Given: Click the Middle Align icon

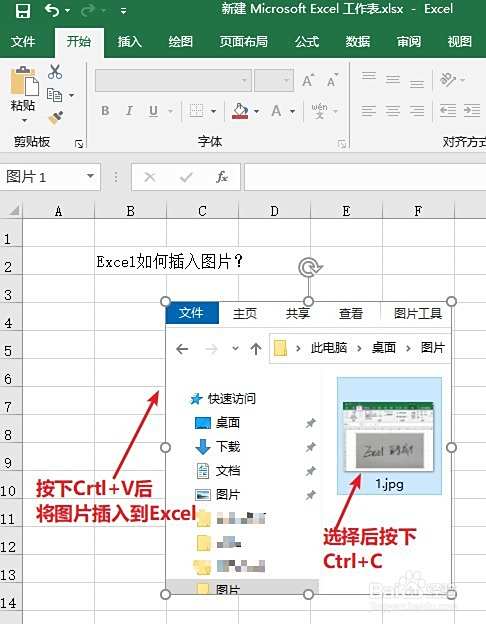Looking at the screenshot, I should (x=393, y=80).
